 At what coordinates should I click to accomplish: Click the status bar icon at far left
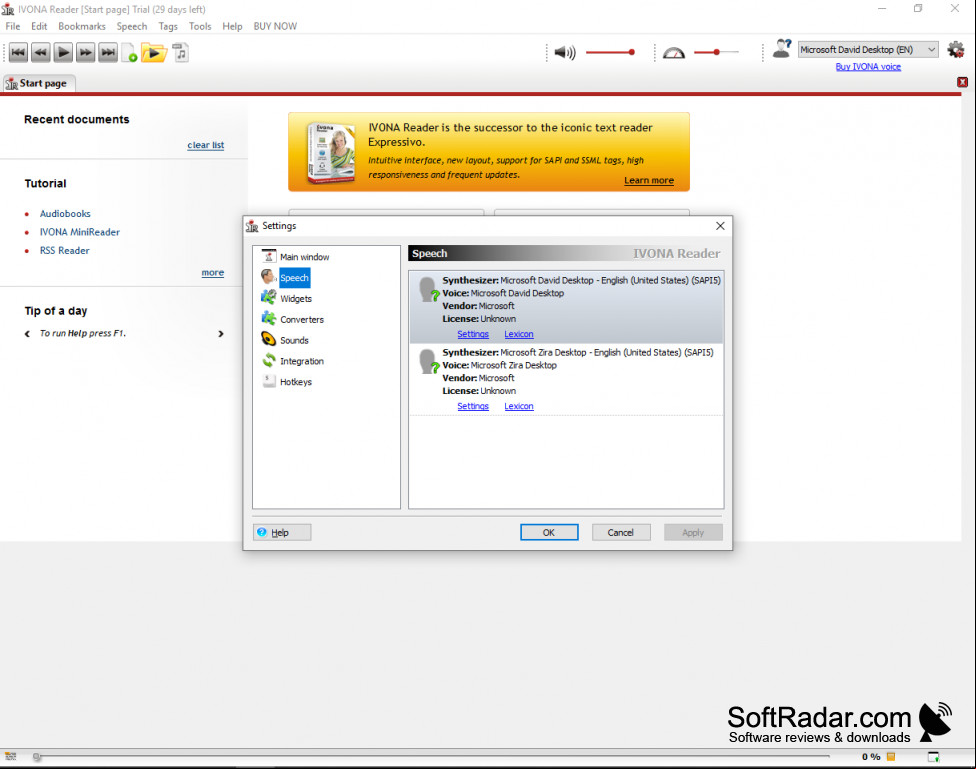tap(11, 757)
